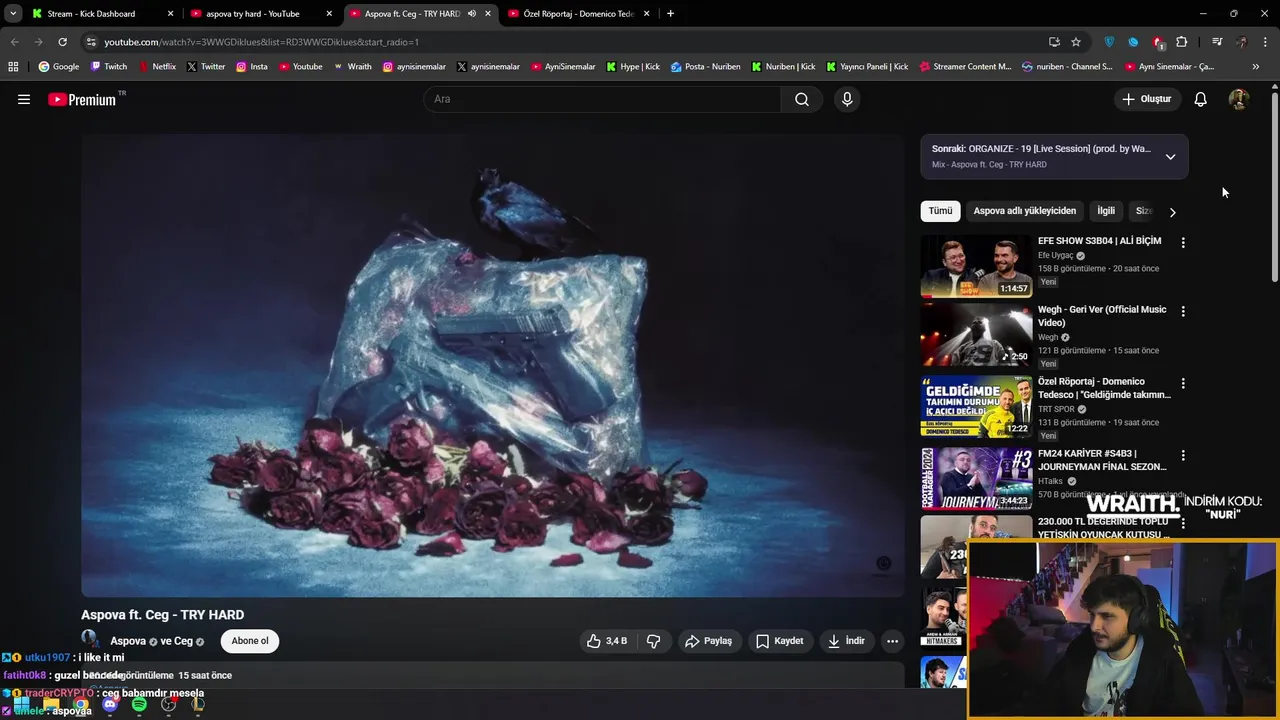This screenshot has height=720, width=1280.
Task: Open Spotify from the taskbar
Action: 139,705
